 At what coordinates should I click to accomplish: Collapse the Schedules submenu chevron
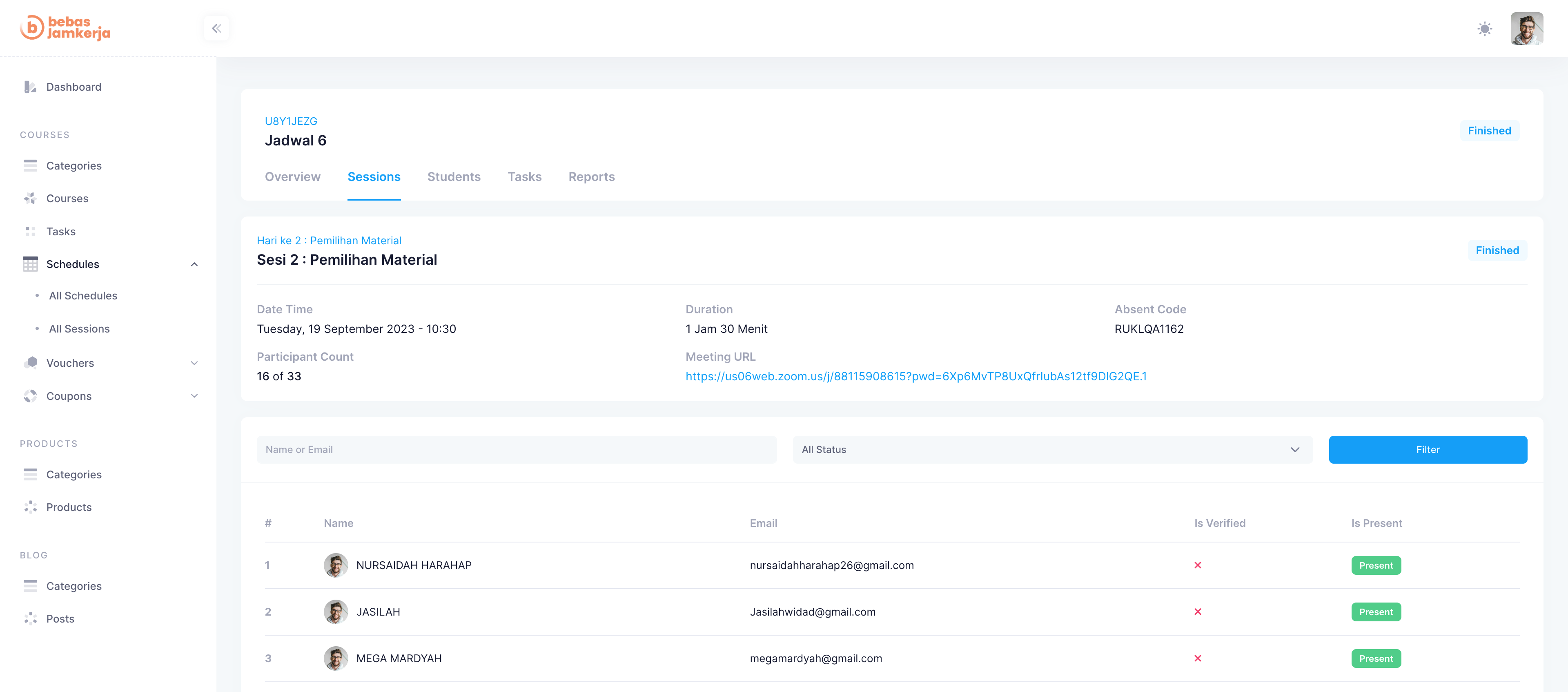[194, 264]
